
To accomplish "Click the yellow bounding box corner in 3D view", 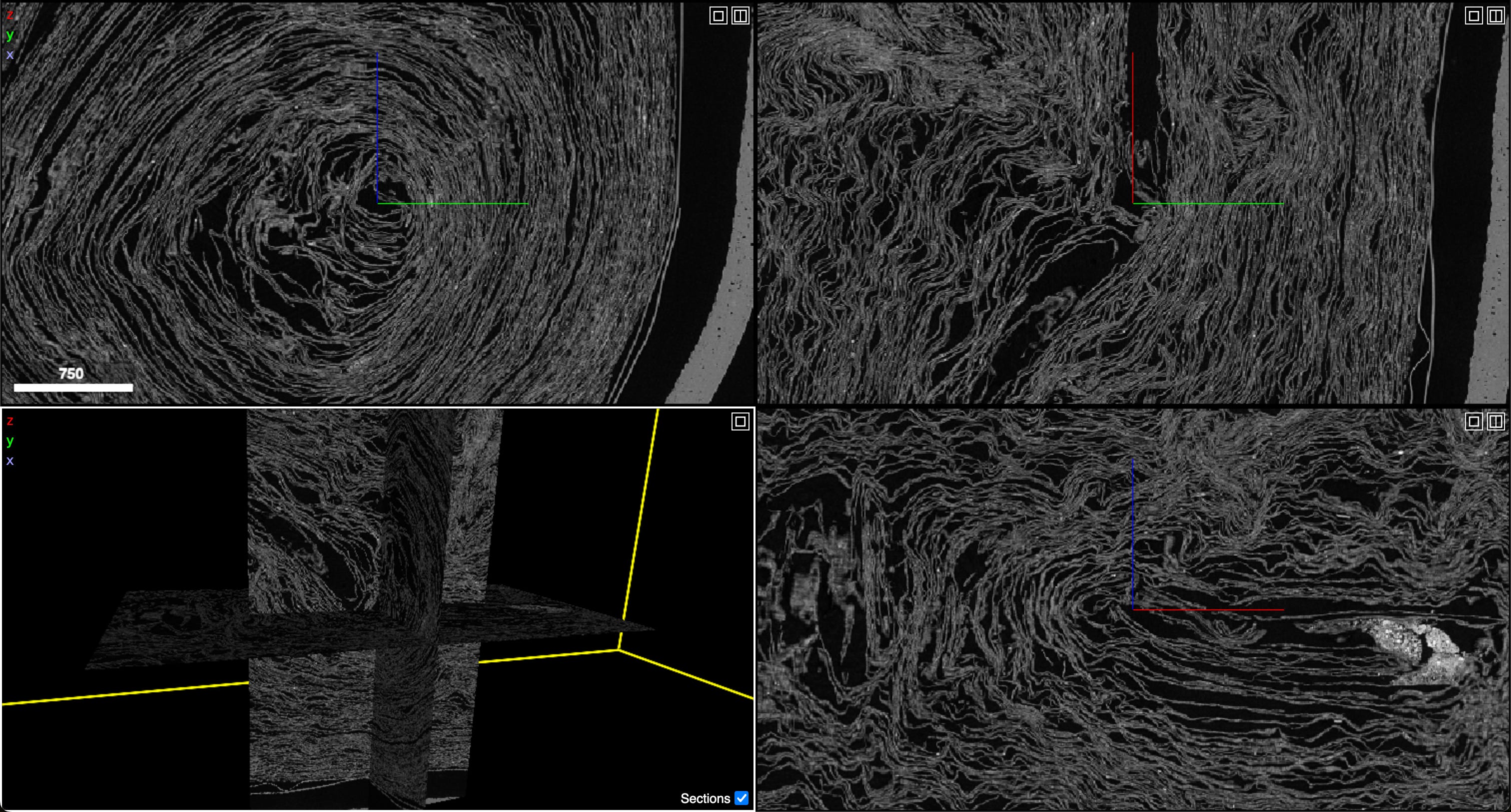I will point(619,649).
